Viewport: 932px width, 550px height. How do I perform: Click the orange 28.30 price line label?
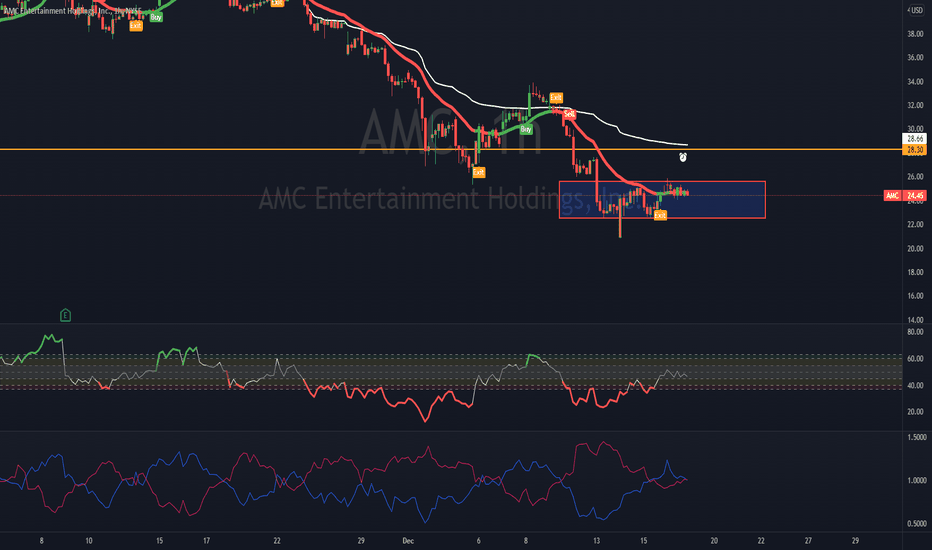click(x=914, y=150)
